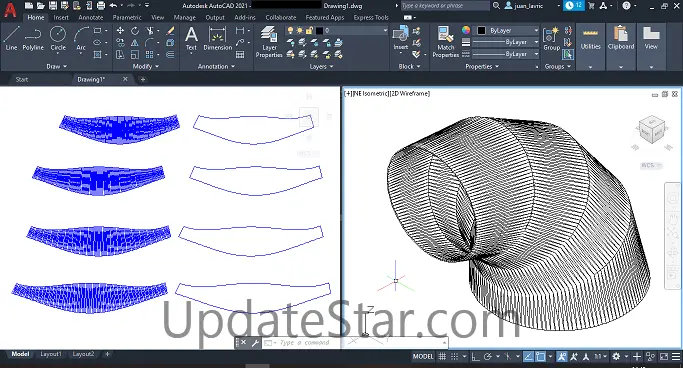This screenshot has height=368, width=683.
Task: Expand the Modify panel
Action: [145, 67]
